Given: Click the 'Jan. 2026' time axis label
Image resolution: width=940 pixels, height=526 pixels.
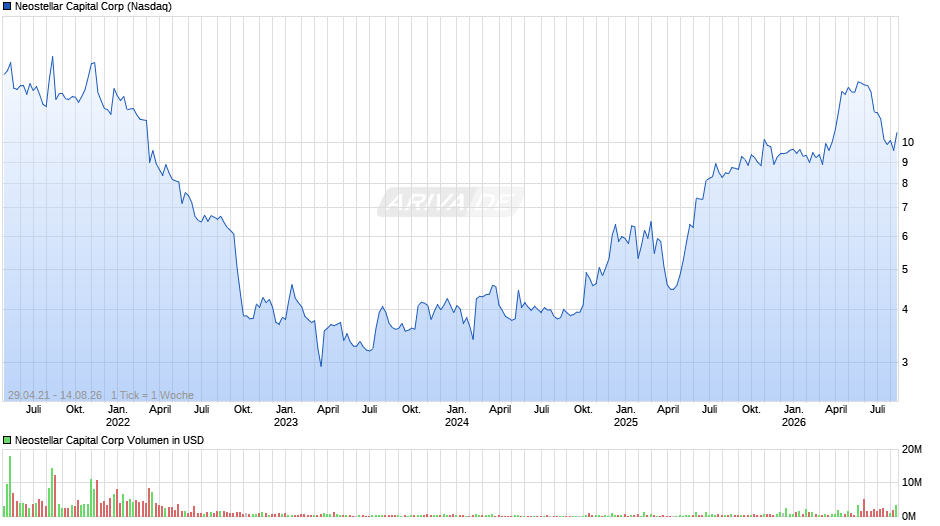Looking at the screenshot, I should coord(793,416).
